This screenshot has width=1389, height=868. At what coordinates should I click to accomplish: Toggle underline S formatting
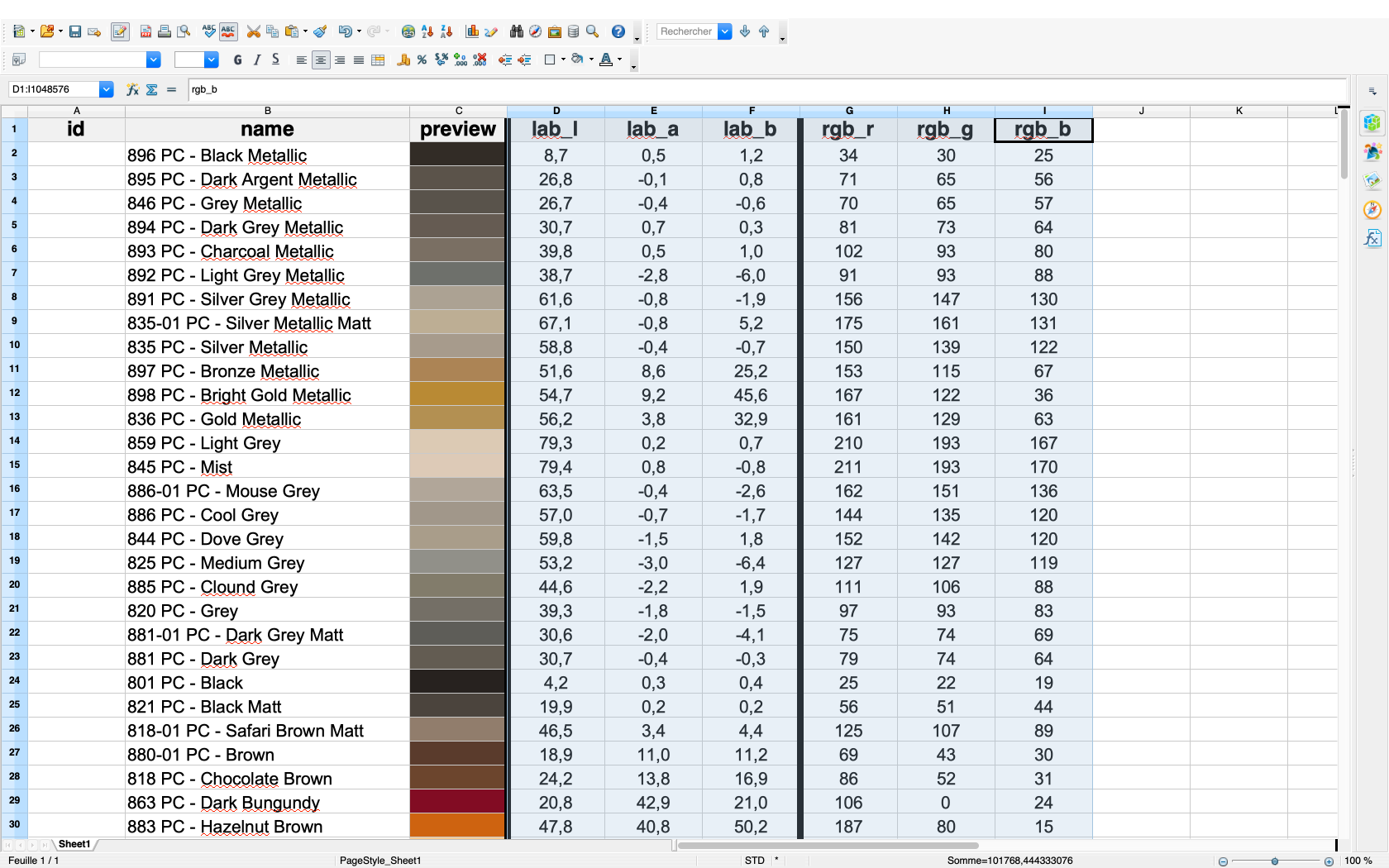click(x=276, y=60)
